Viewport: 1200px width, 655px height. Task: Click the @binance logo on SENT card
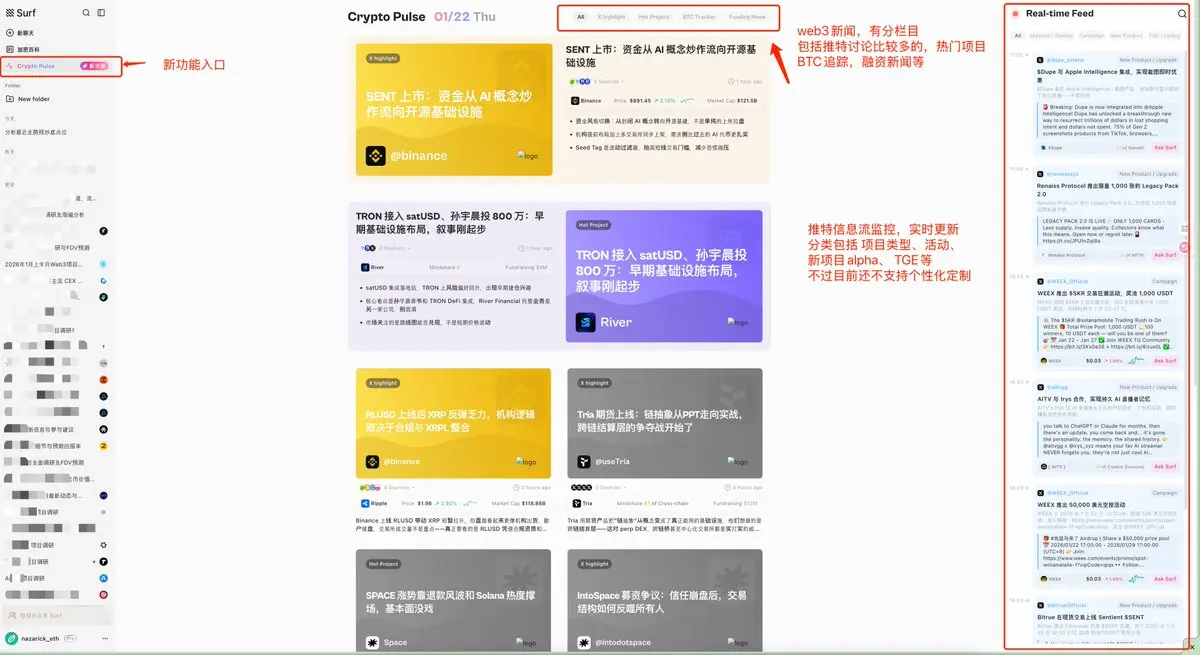coord(375,156)
